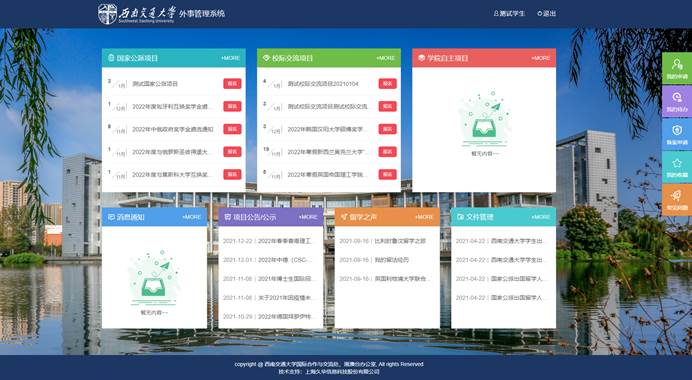Click the Southwest Jiaotong University logo
This screenshot has width=692, height=380.
click(x=137, y=14)
